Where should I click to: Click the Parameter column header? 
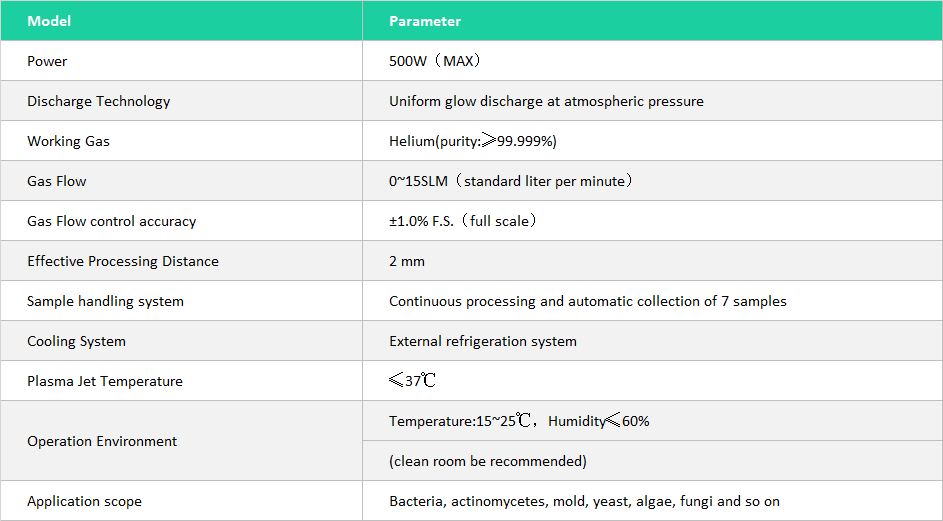click(425, 21)
